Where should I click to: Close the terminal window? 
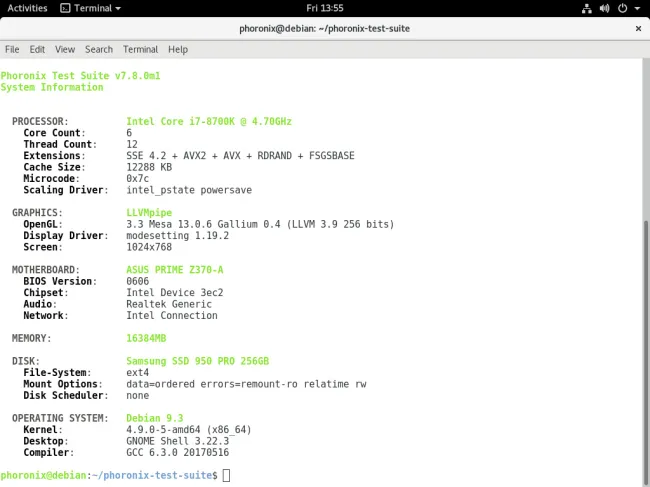(638, 29)
